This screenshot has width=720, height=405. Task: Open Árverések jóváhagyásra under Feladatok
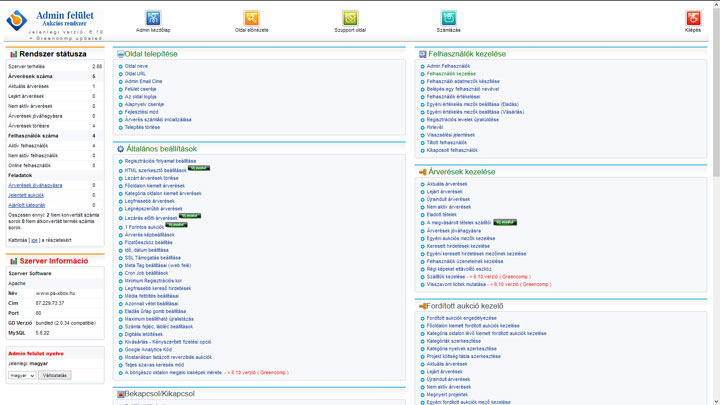(x=35, y=185)
